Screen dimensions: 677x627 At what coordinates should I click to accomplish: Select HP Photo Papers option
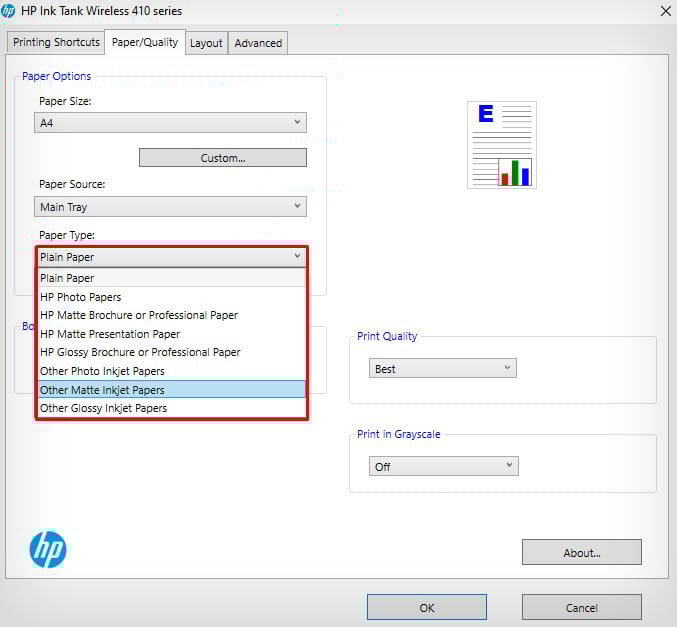[x=171, y=297]
